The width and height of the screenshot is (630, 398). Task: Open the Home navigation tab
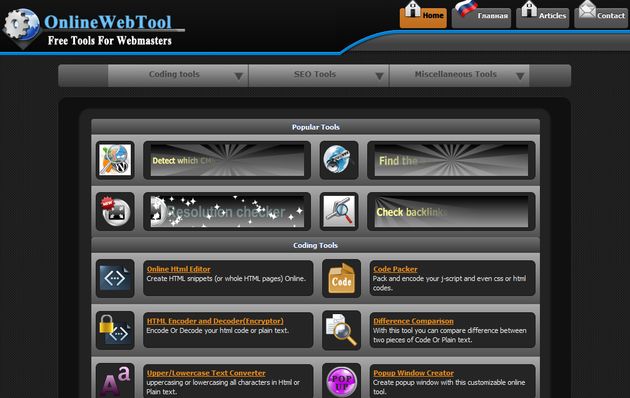pos(423,18)
